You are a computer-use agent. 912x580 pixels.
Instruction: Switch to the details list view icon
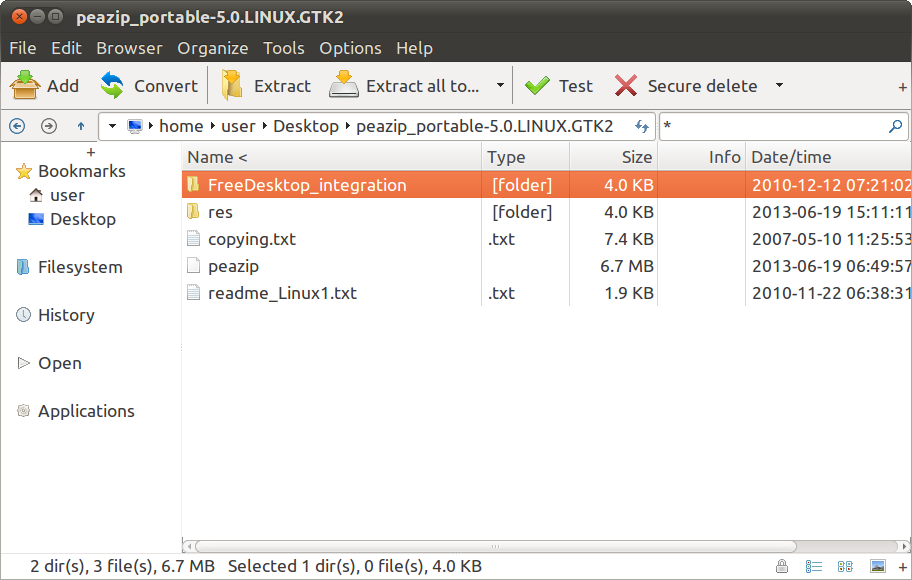click(814, 566)
